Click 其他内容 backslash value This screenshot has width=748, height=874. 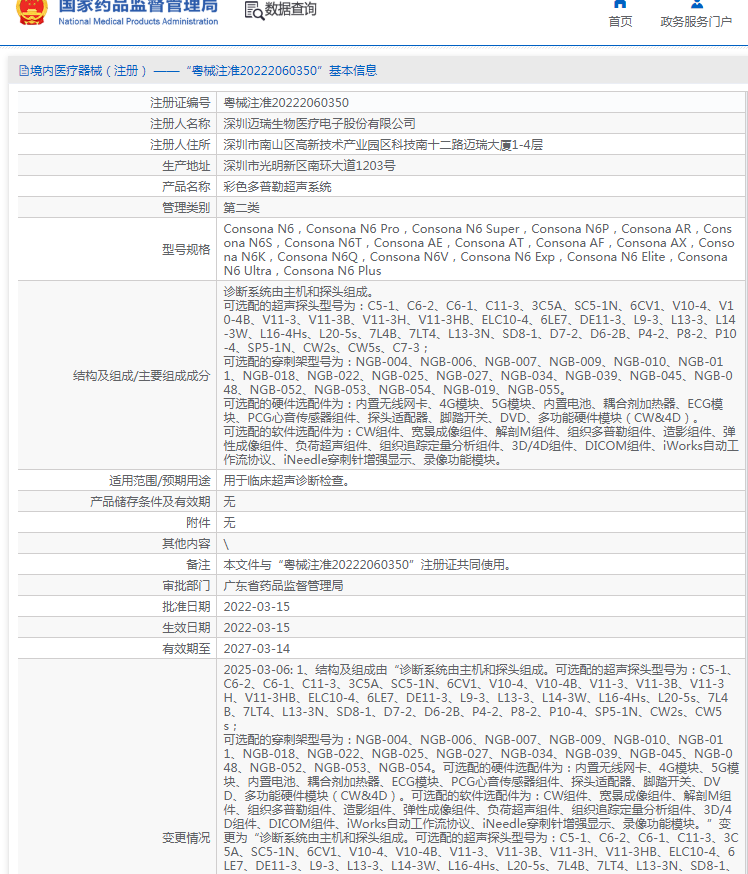tap(226, 544)
